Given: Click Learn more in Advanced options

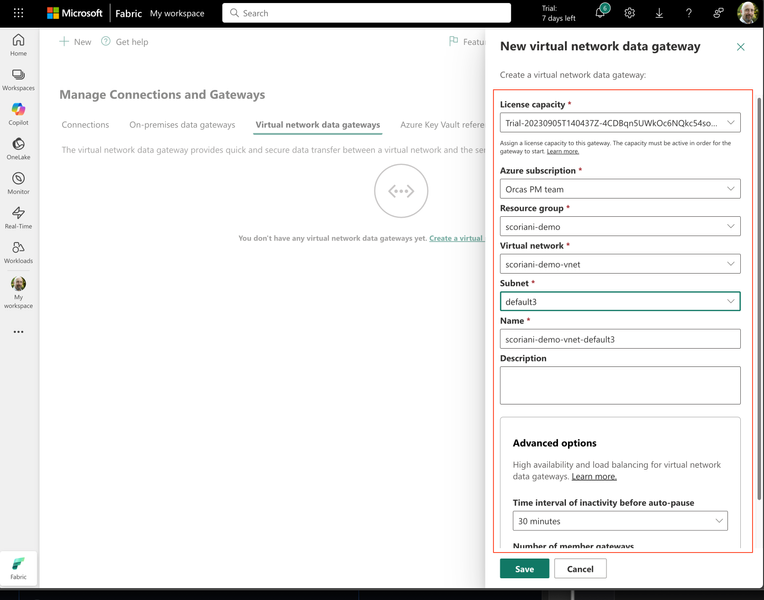Looking at the screenshot, I should pos(594,477).
